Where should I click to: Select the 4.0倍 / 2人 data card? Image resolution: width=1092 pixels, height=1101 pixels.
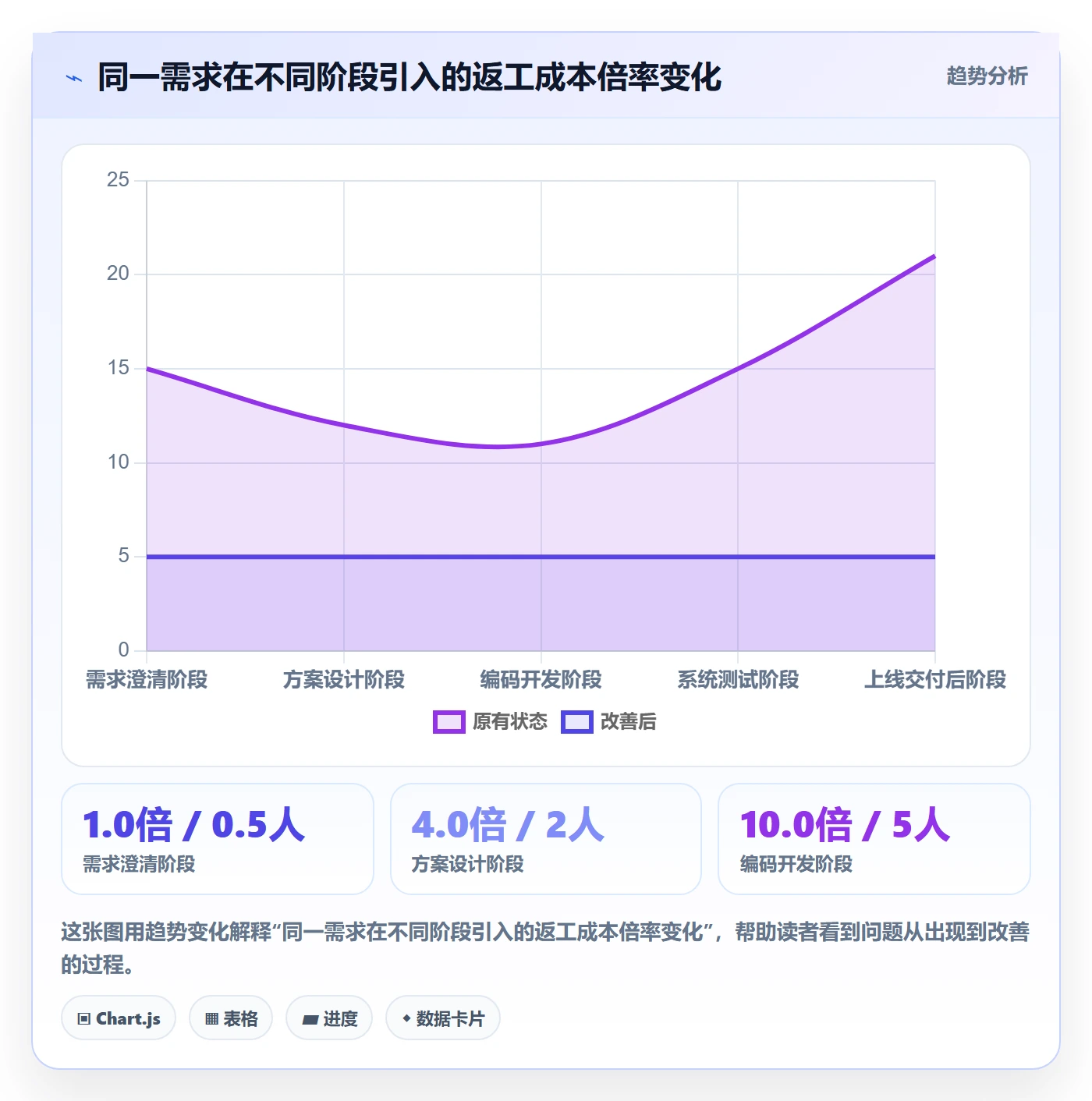click(x=546, y=839)
